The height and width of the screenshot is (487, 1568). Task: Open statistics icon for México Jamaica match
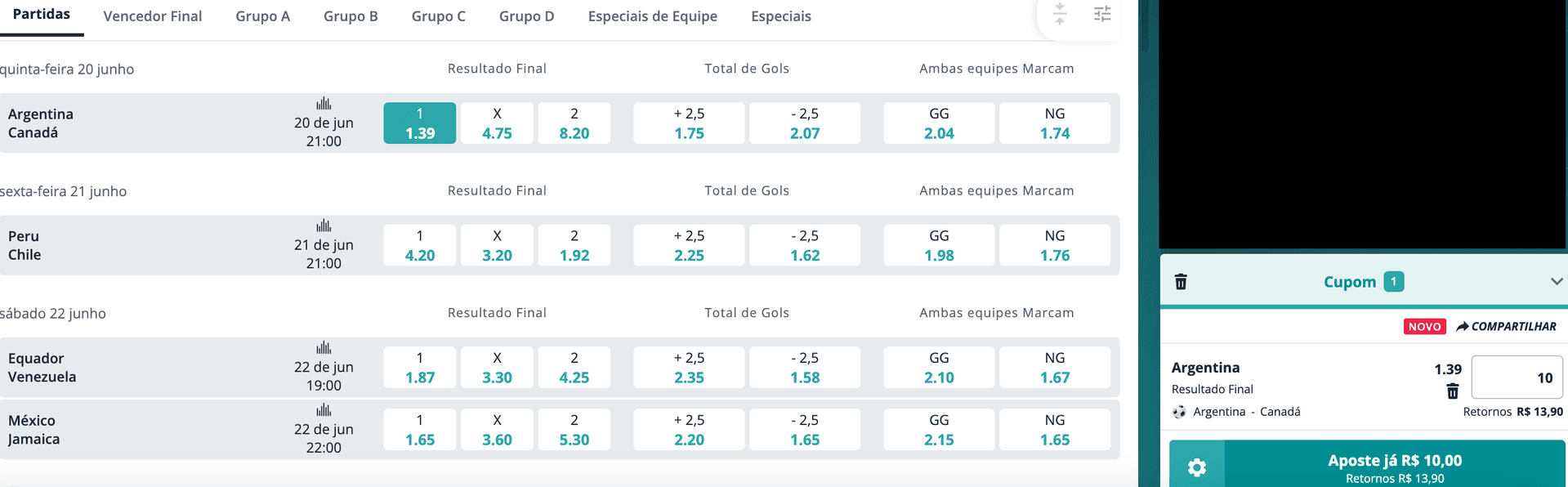point(324,410)
